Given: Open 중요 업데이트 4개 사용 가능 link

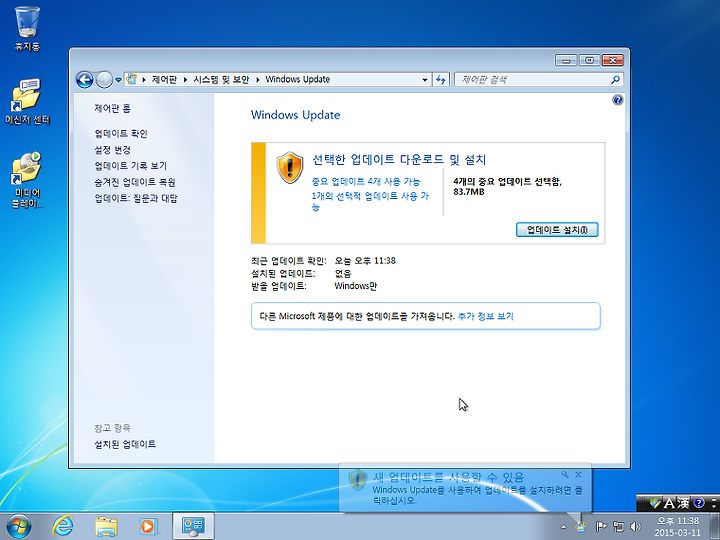Looking at the screenshot, I should pyautogui.click(x=366, y=182).
